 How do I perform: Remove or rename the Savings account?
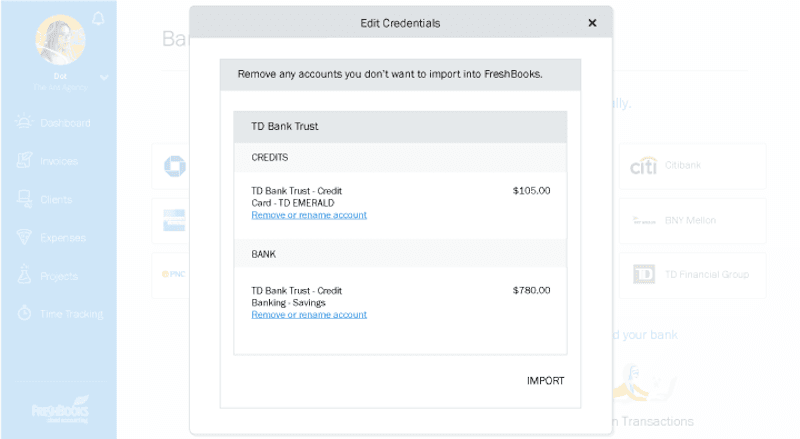[x=309, y=315]
